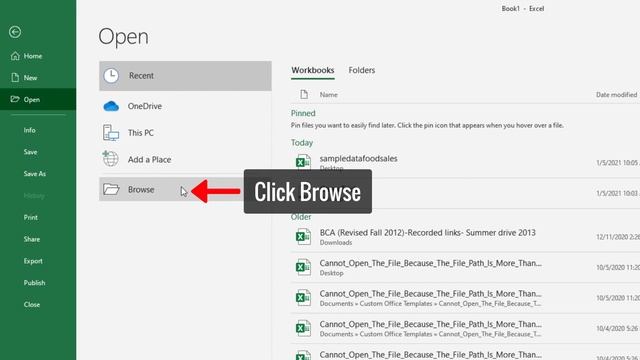
Task: Select the This PC location
Action: point(185,133)
